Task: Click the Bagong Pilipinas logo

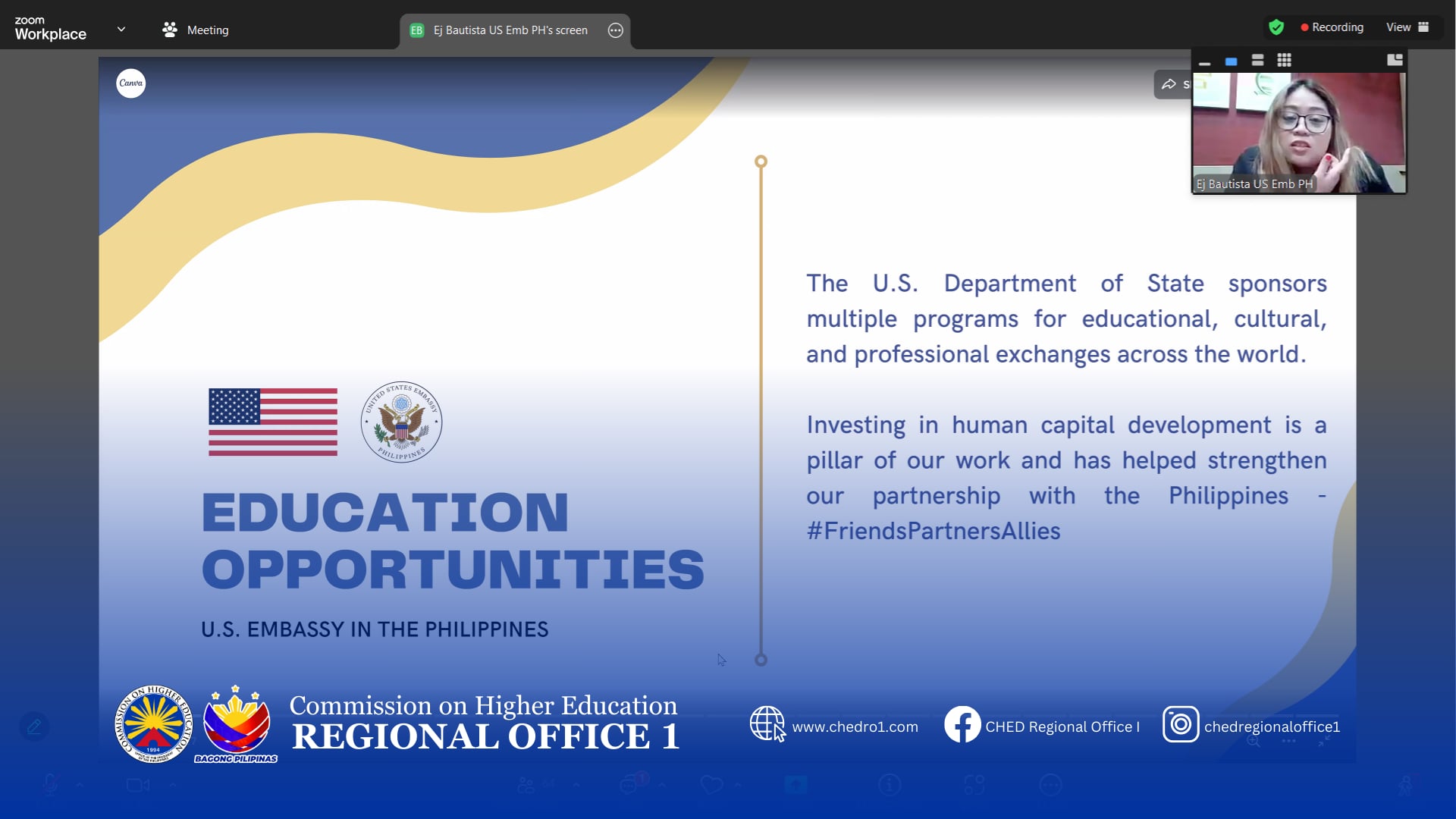Action: (236, 724)
